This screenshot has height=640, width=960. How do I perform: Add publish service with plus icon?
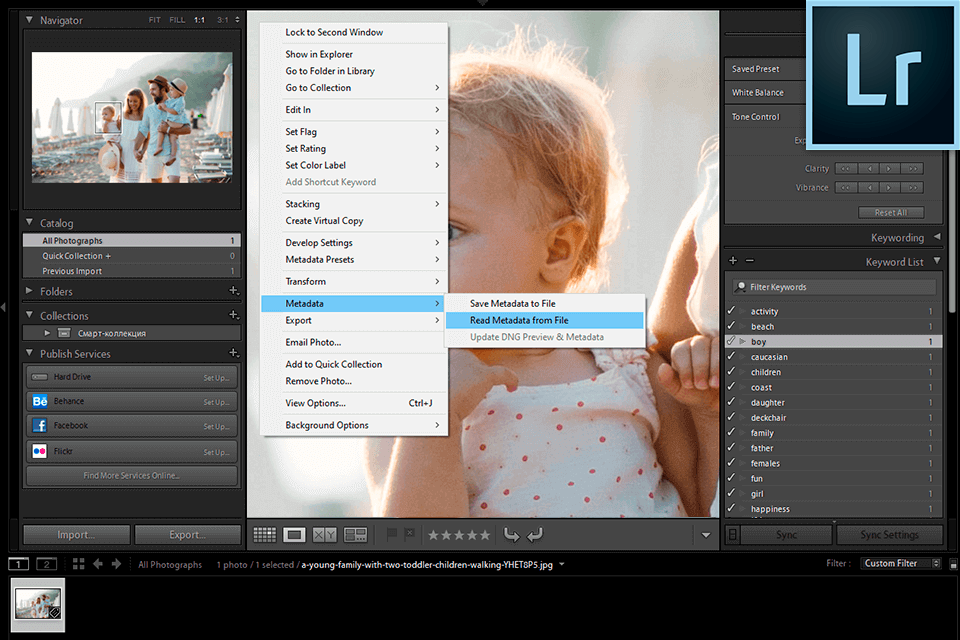point(233,353)
